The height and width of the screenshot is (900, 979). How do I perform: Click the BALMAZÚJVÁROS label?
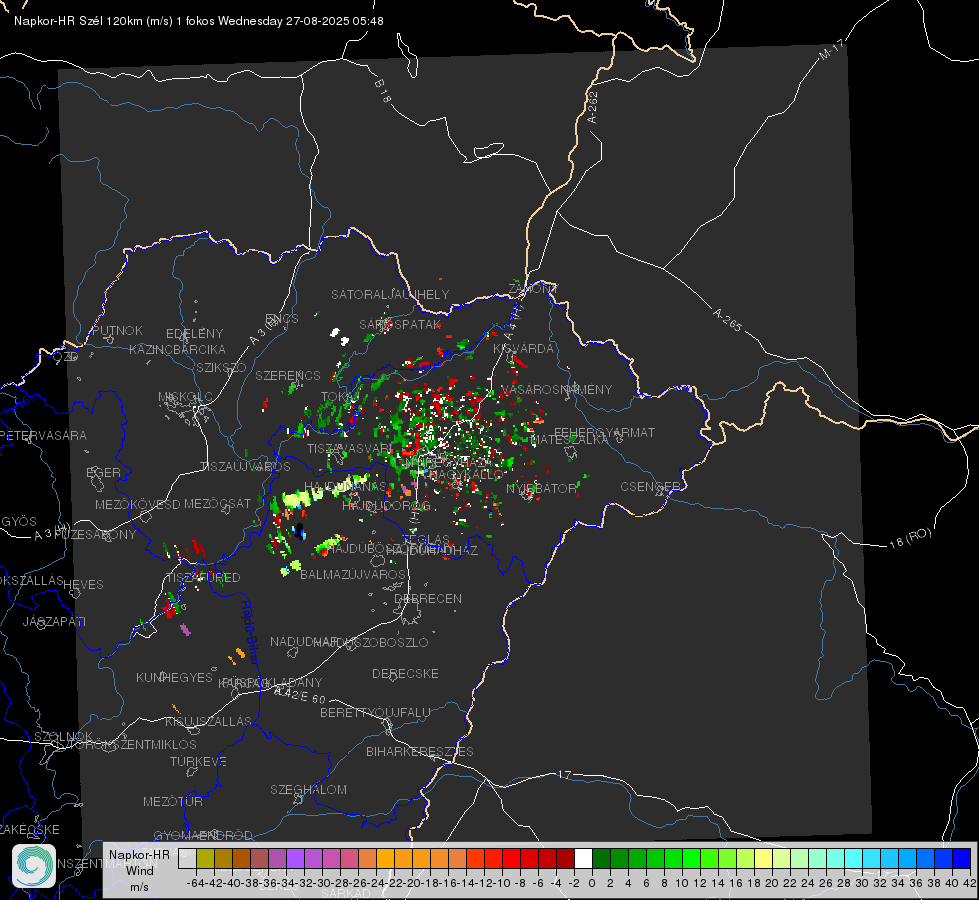point(353,574)
